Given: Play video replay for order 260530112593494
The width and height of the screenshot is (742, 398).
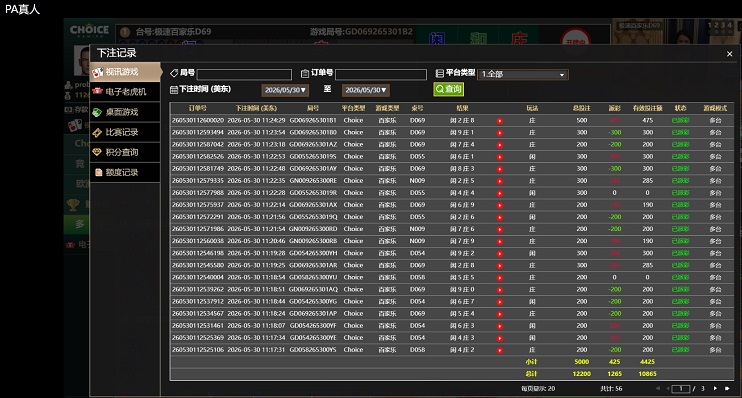Looking at the screenshot, I should [499, 133].
